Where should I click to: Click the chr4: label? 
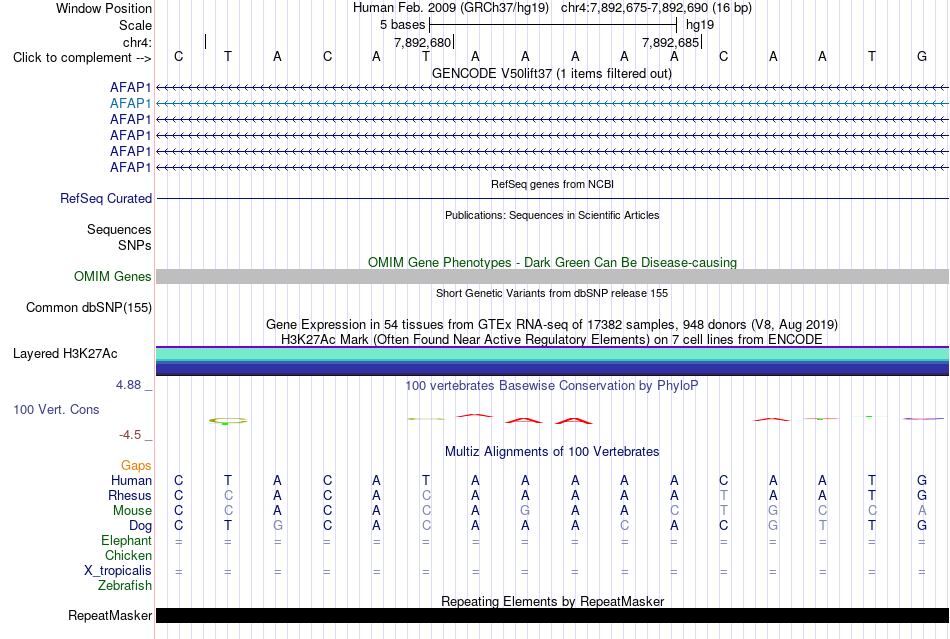click(x=137, y=42)
